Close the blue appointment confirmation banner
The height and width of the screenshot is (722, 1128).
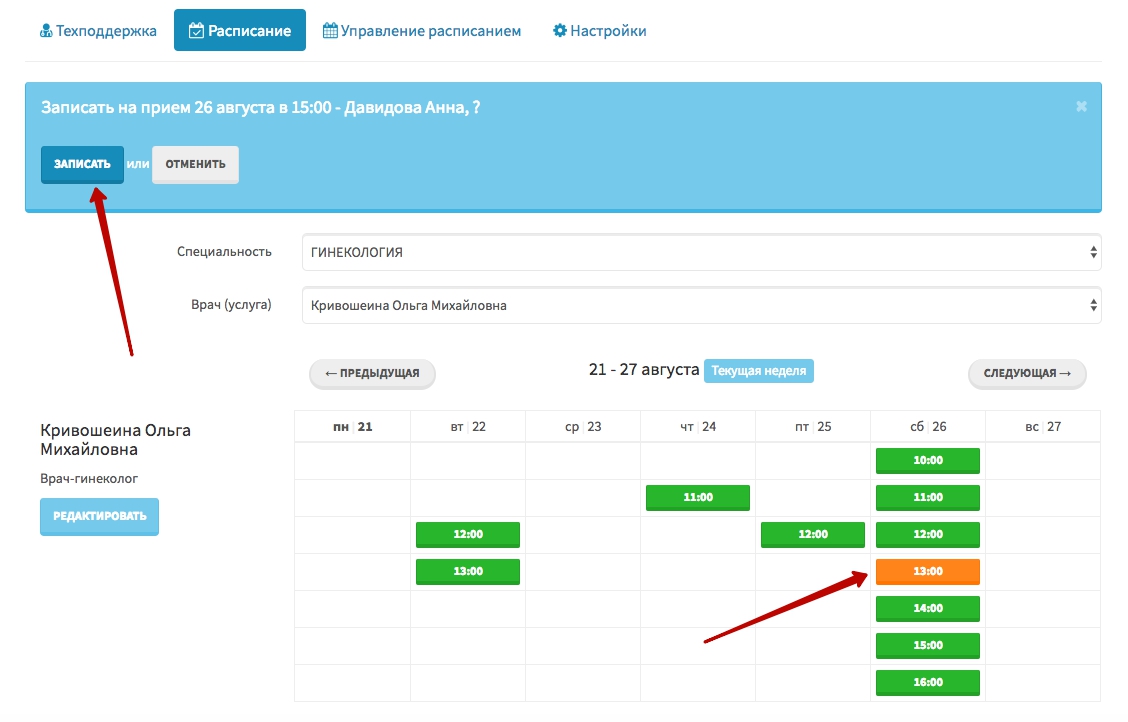pos(1081,106)
